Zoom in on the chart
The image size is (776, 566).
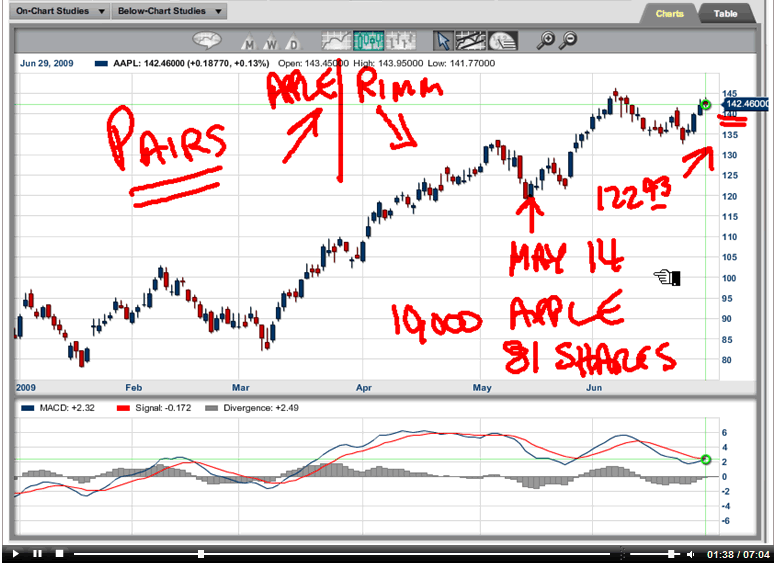coord(546,41)
